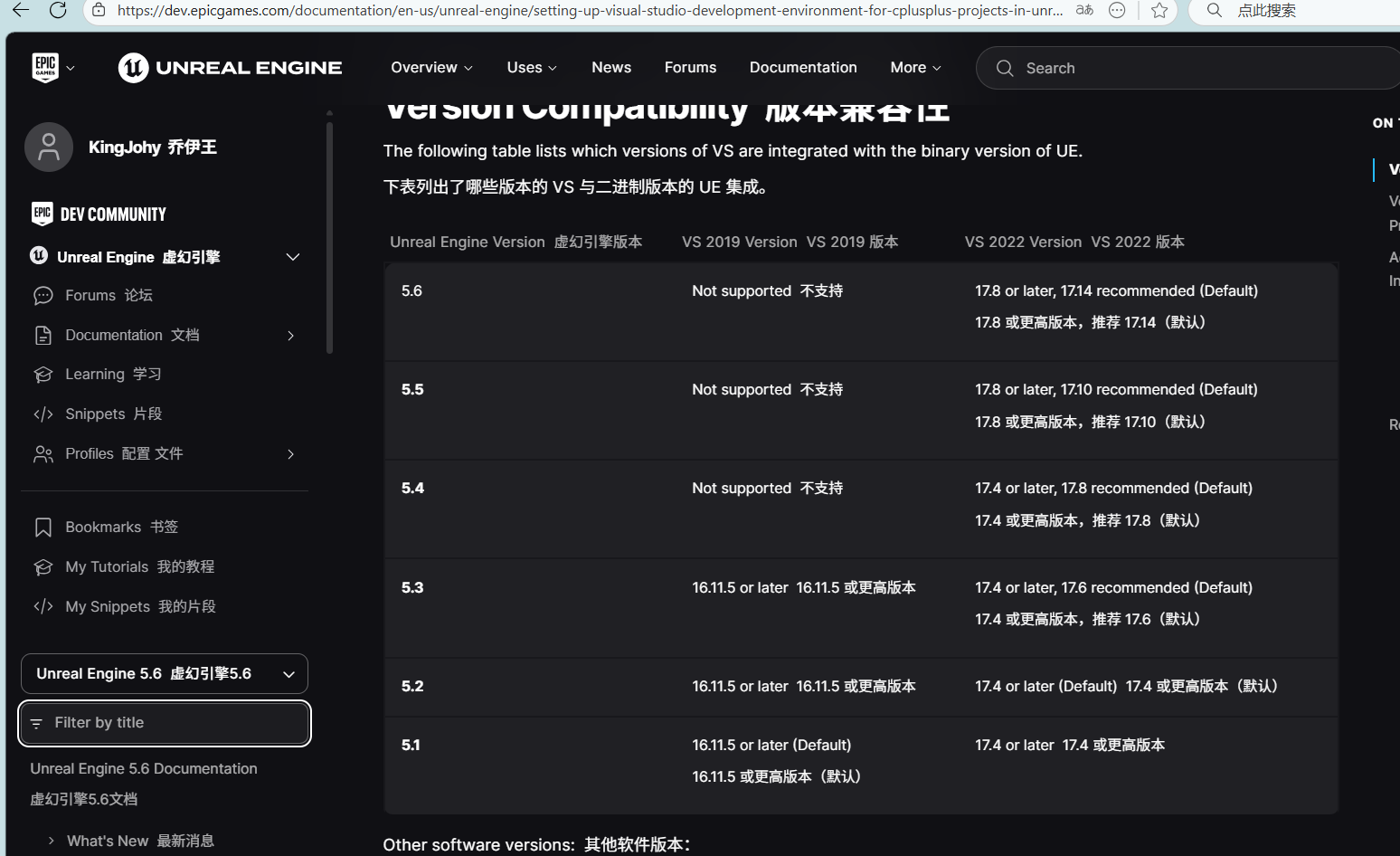Click the site Search field
1400x856 pixels.
[1187, 68]
